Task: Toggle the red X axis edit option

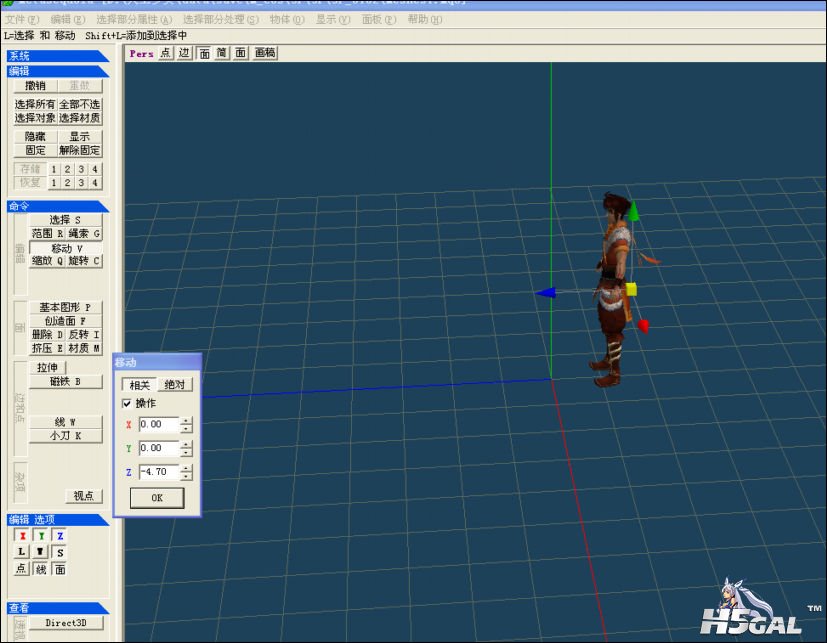Action: click(x=22, y=536)
